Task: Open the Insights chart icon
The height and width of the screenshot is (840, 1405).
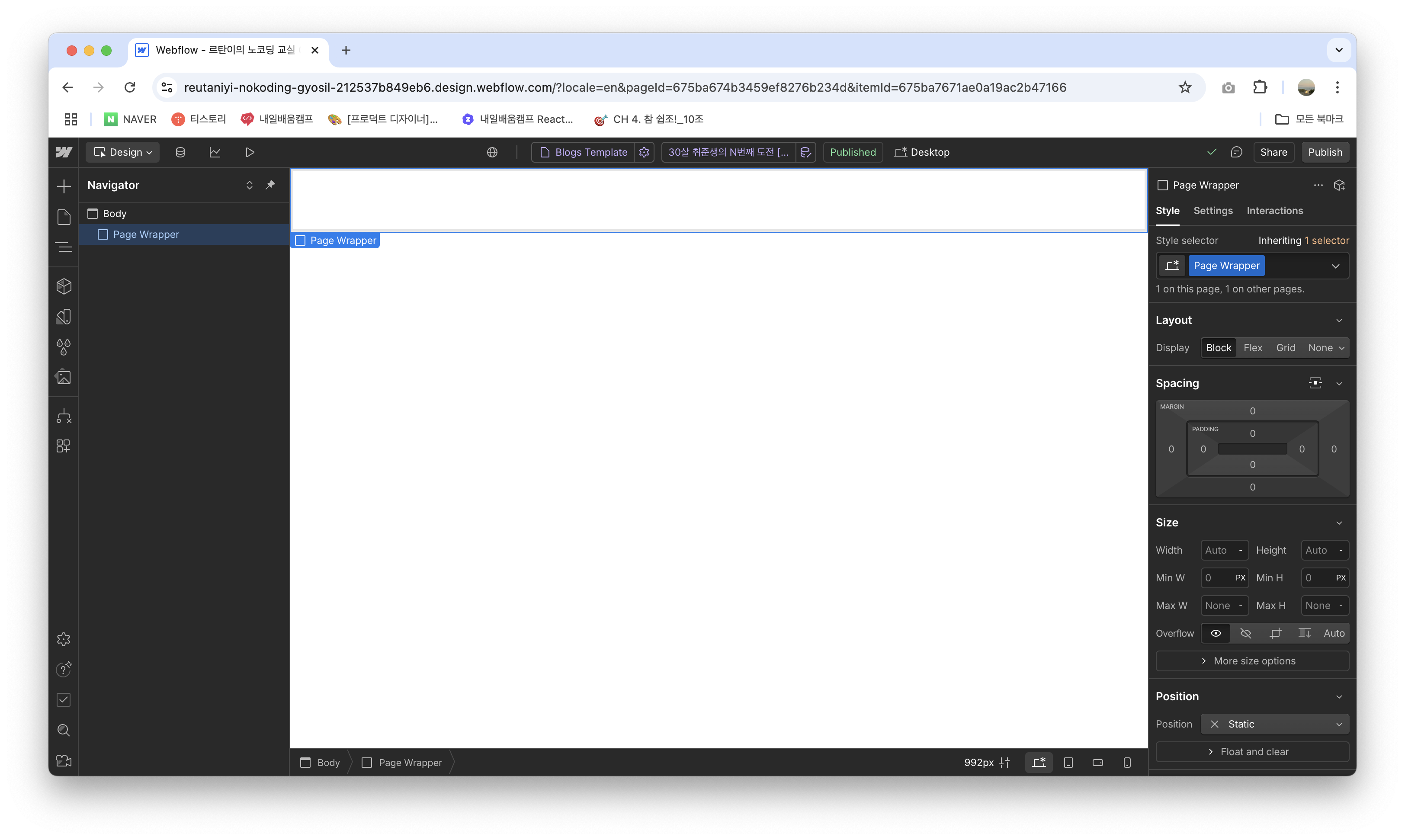Action: (215, 152)
